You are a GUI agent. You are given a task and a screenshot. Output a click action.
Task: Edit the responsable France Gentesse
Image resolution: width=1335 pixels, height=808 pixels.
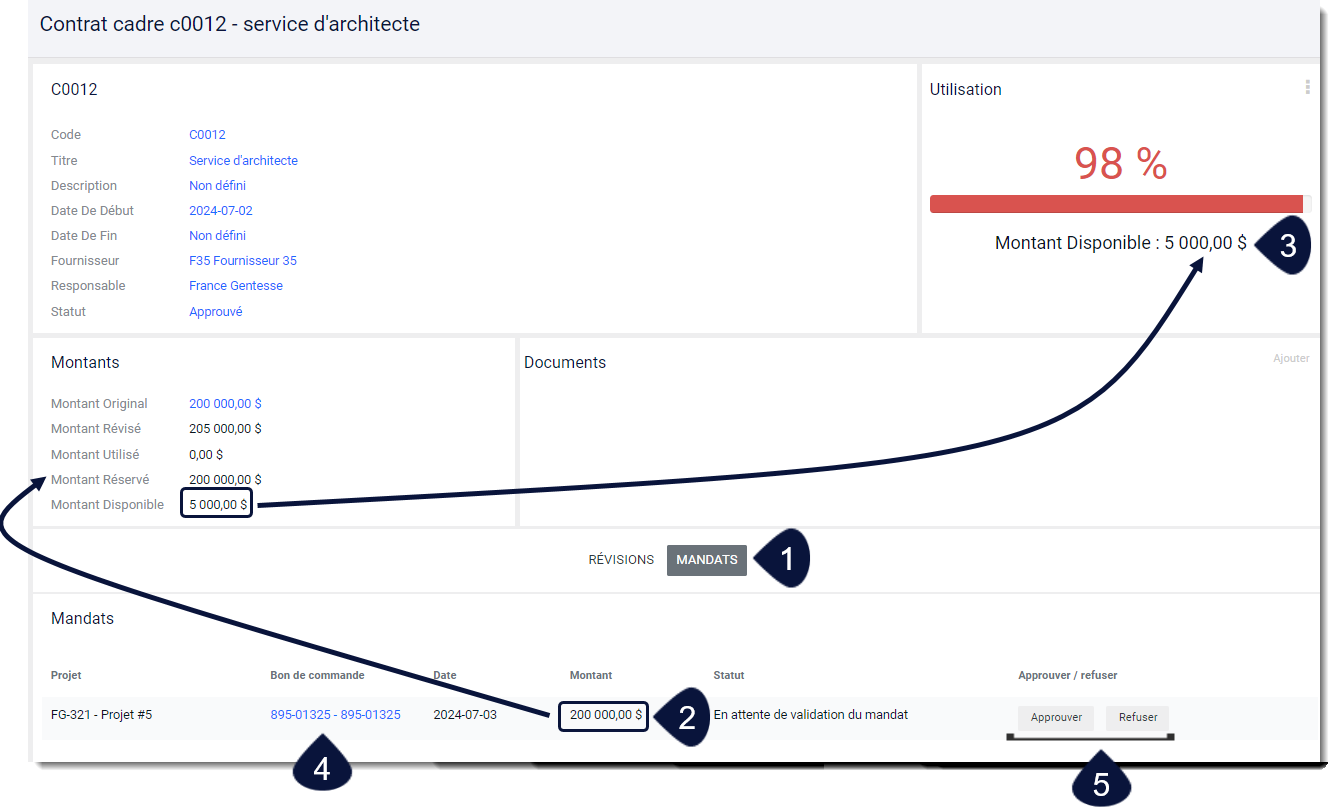(x=236, y=286)
